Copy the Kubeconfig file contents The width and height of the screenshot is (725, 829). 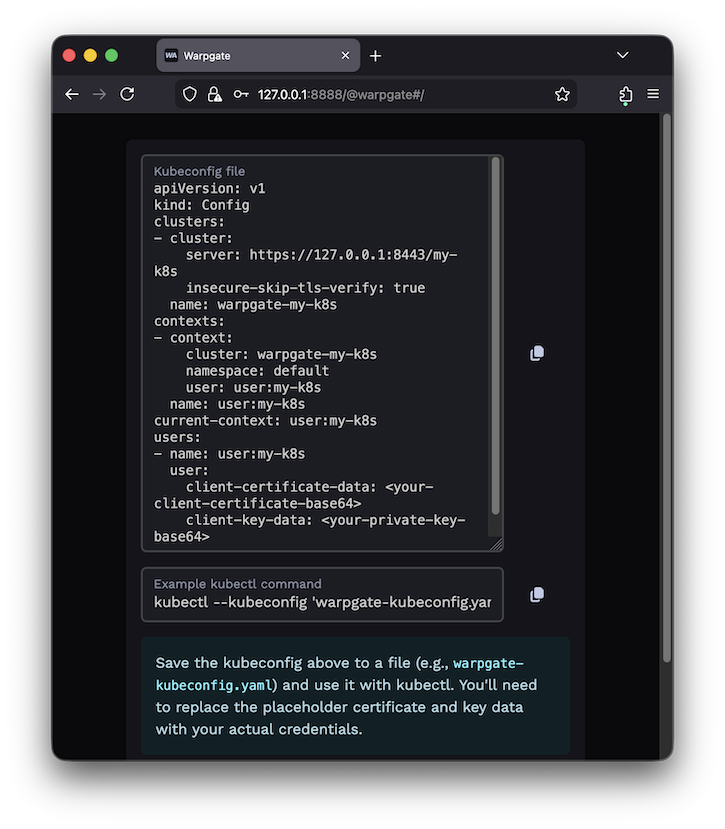click(x=537, y=353)
